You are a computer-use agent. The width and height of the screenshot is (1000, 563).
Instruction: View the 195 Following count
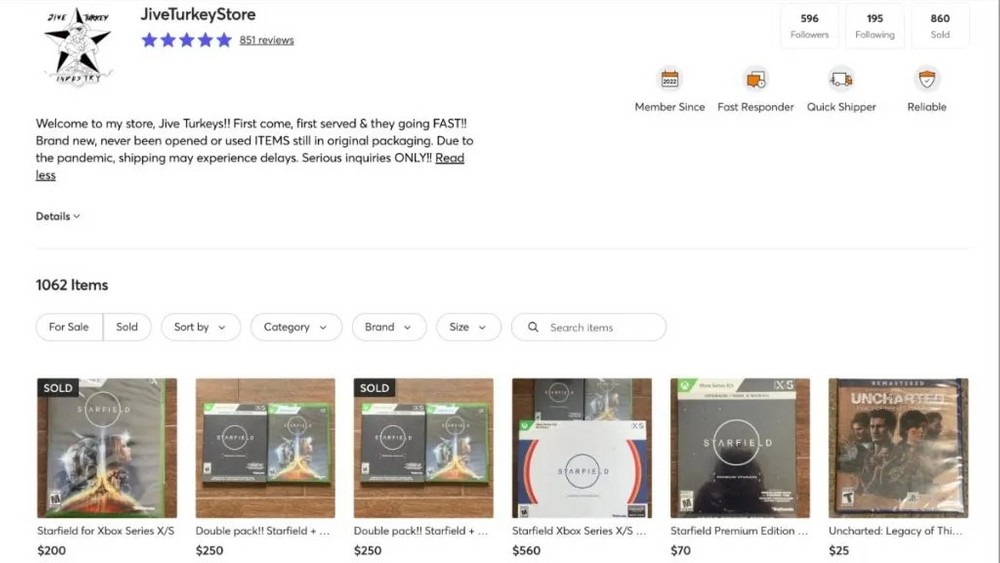(x=875, y=26)
